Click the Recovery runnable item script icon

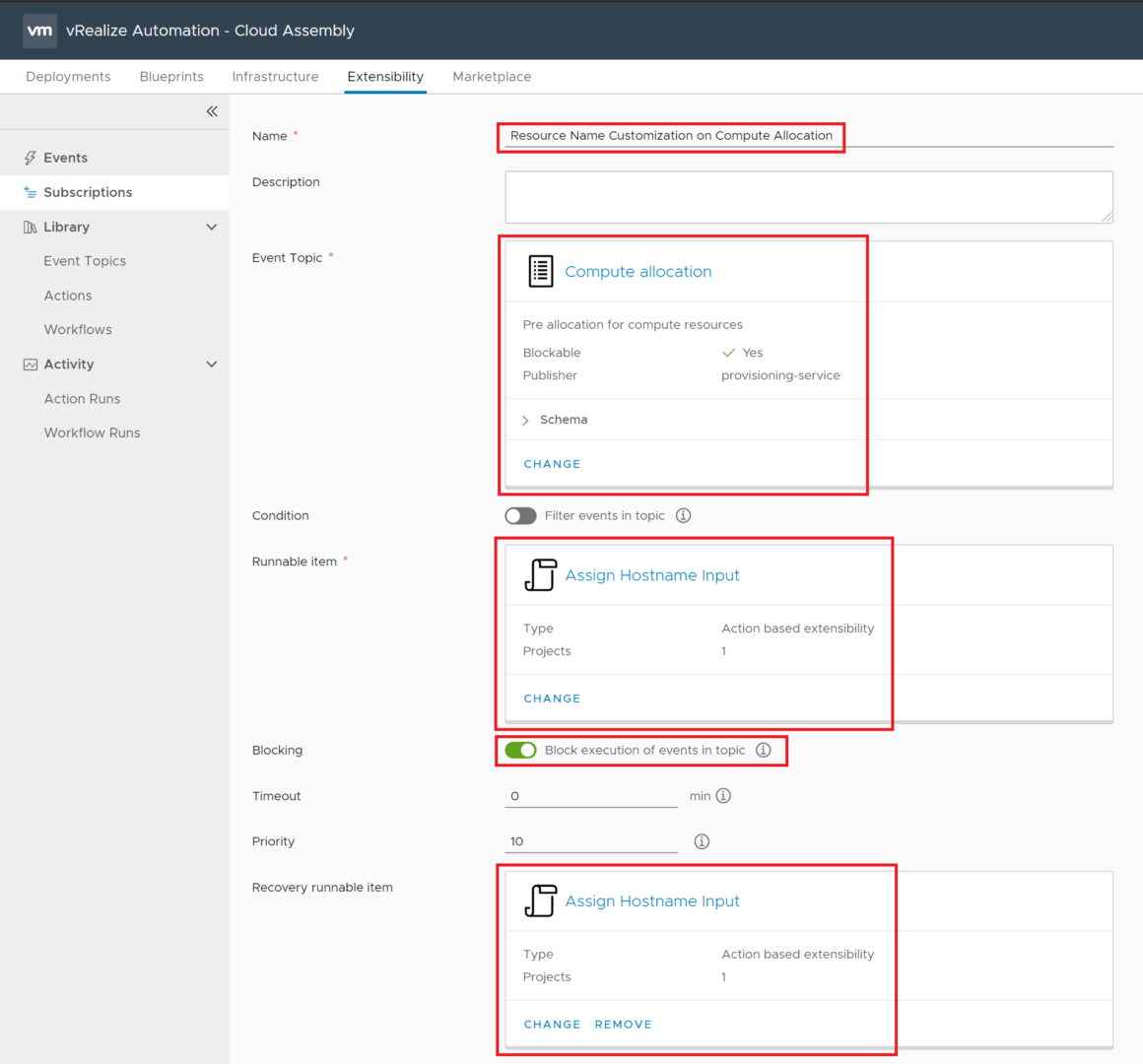(x=540, y=901)
